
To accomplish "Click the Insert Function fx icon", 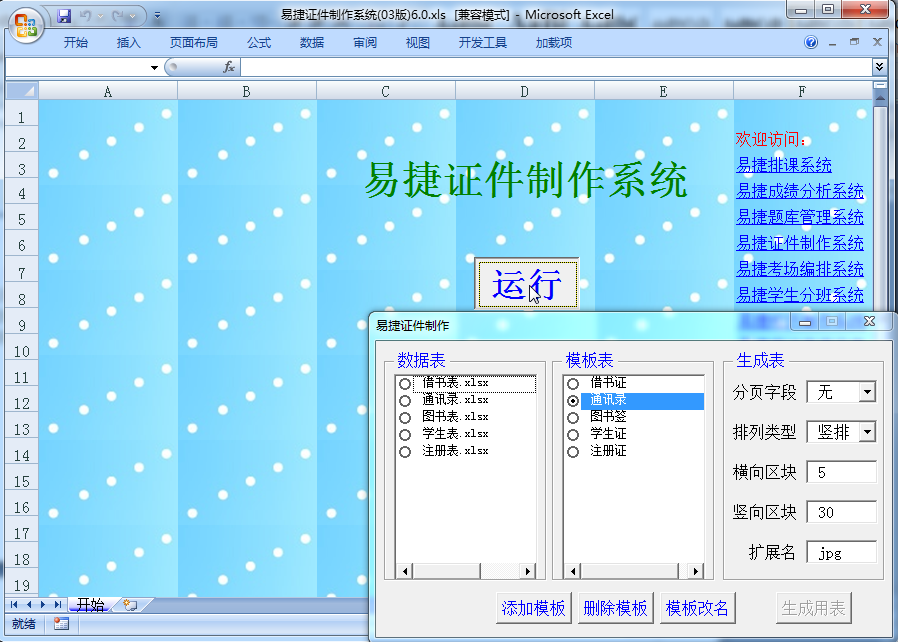I will (x=229, y=67).
